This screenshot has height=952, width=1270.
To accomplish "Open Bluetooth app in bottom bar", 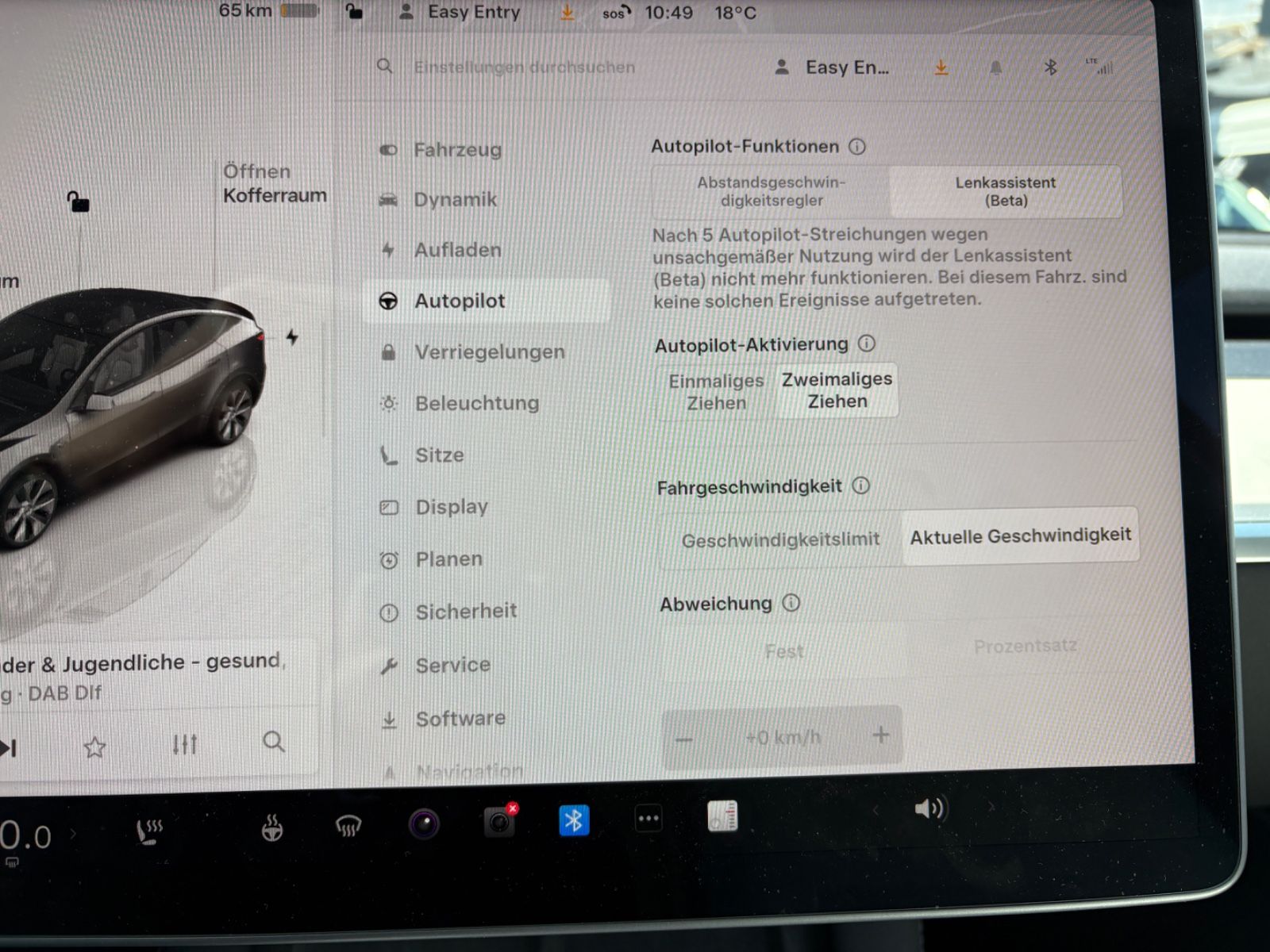I will point(574,820).
